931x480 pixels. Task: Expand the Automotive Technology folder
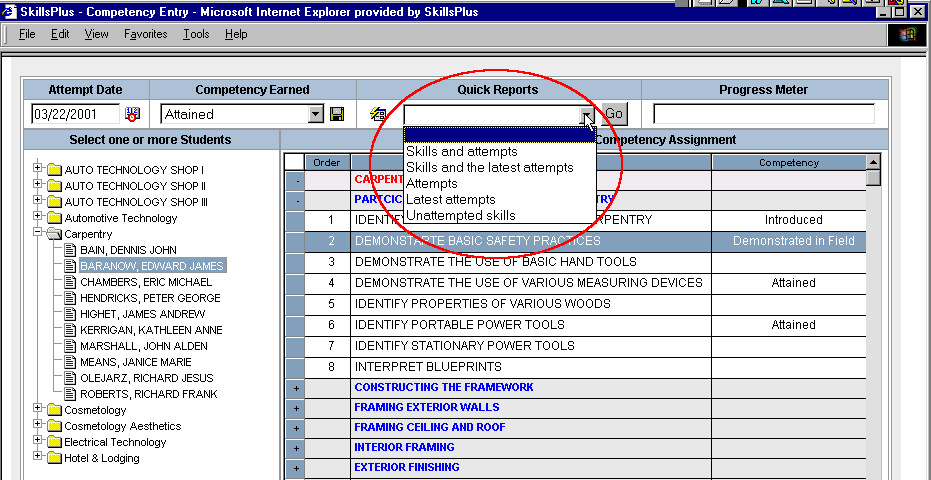click(x=38, y=217)
